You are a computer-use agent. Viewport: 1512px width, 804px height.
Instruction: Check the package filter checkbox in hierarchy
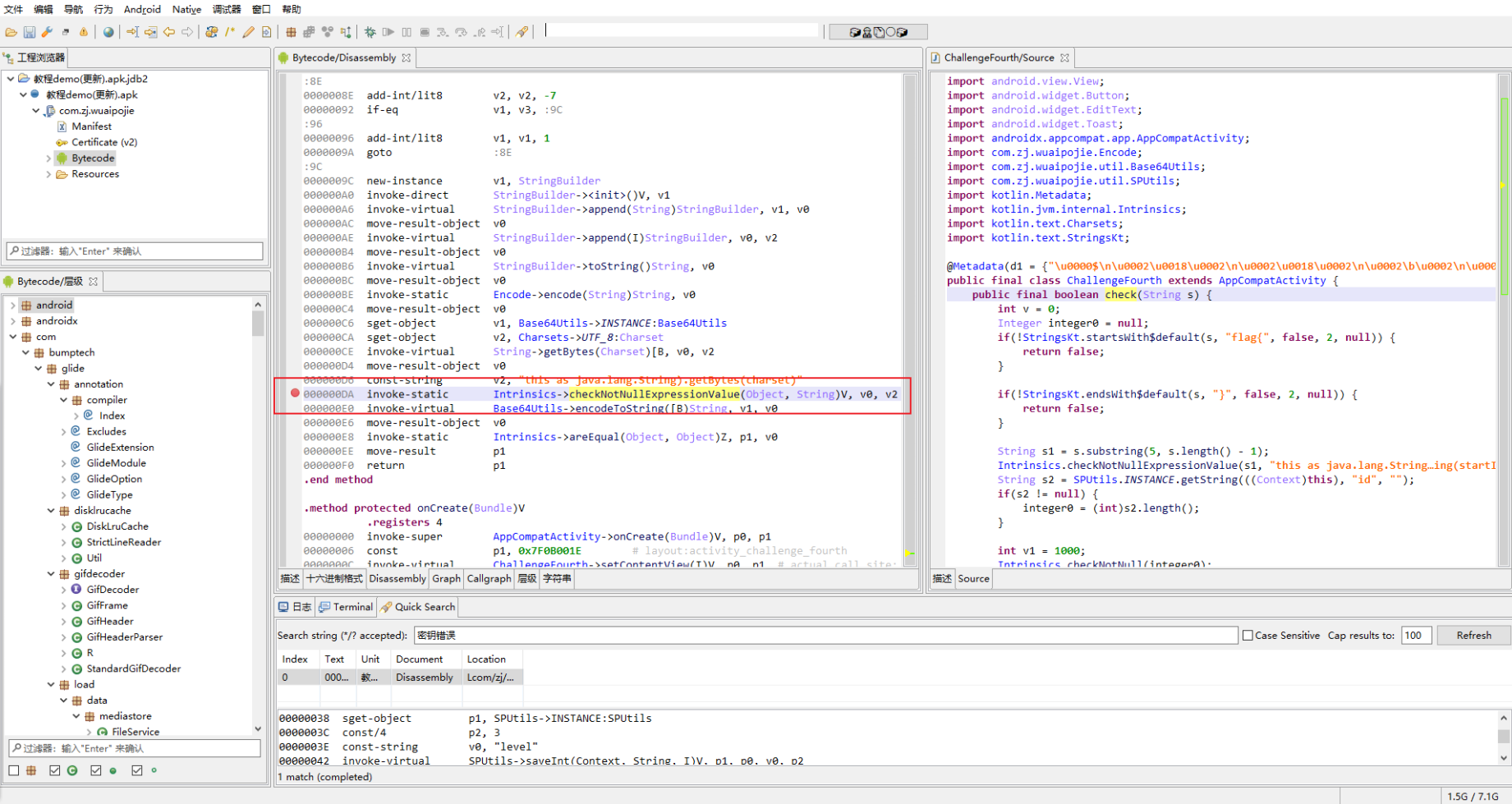(x=14, y=770)
